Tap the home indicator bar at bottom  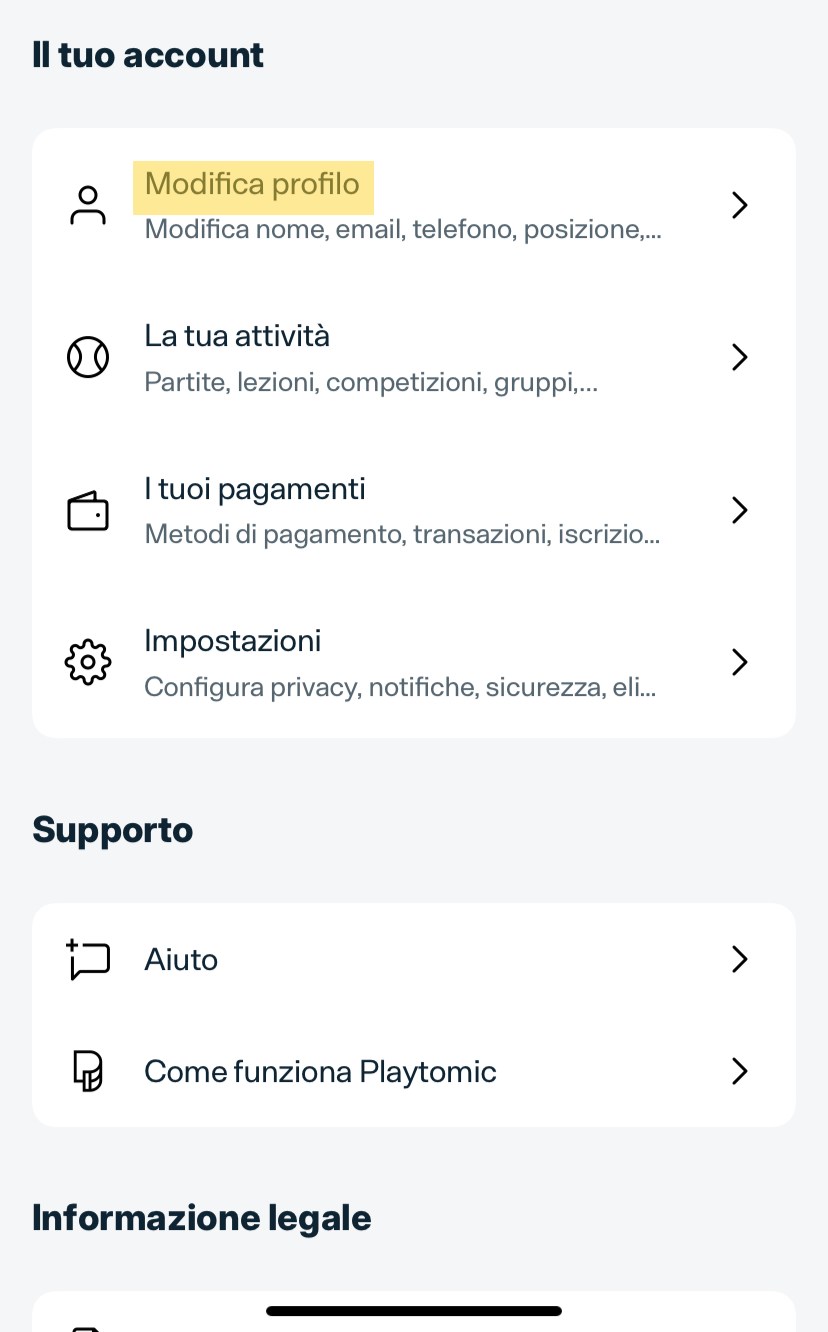[x=414, y=1311]
